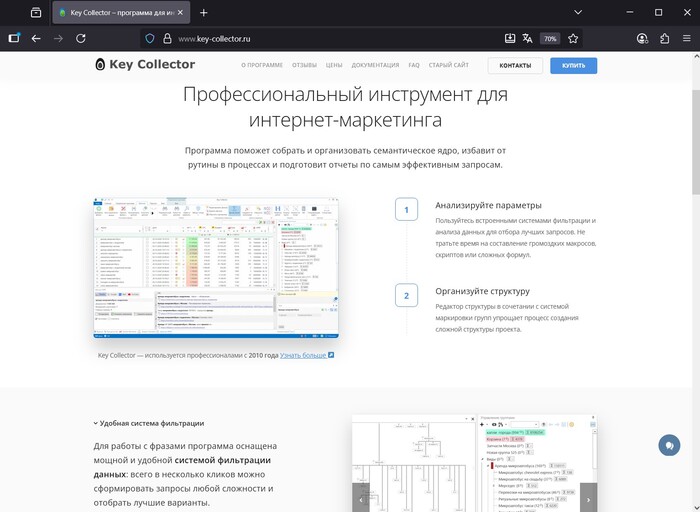700x512 pixels.
Task: Reload the page
Action: (81, 38)
